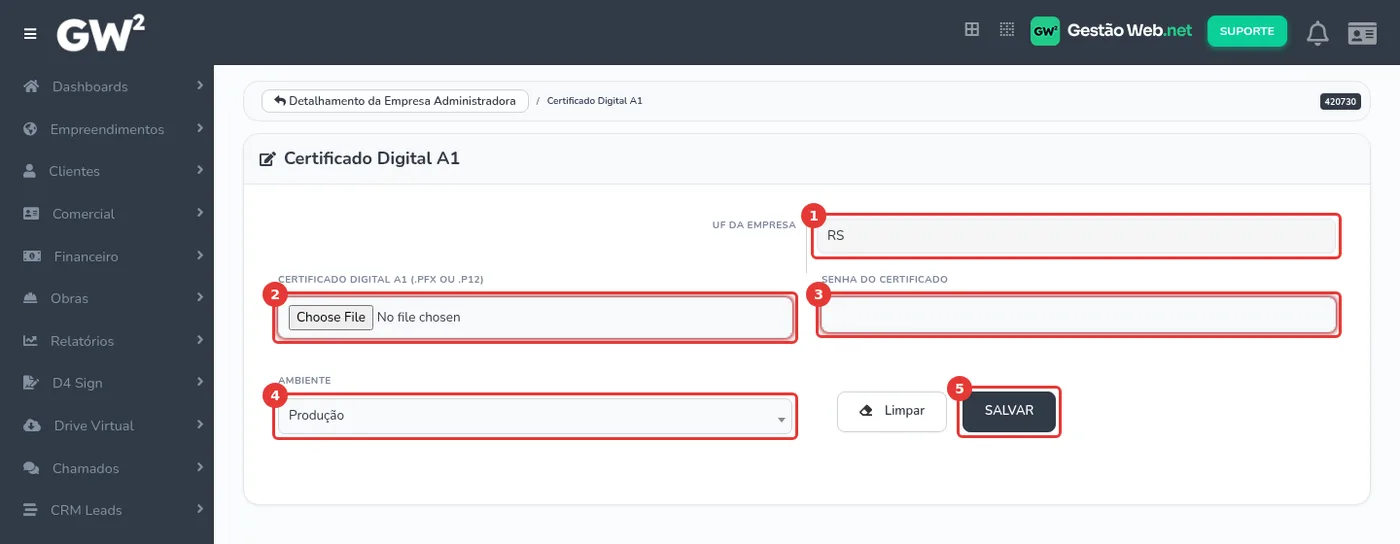Open the Relatórios sidebar item
This screenshot has width=1400, height=544.
[x=107, y=340]
